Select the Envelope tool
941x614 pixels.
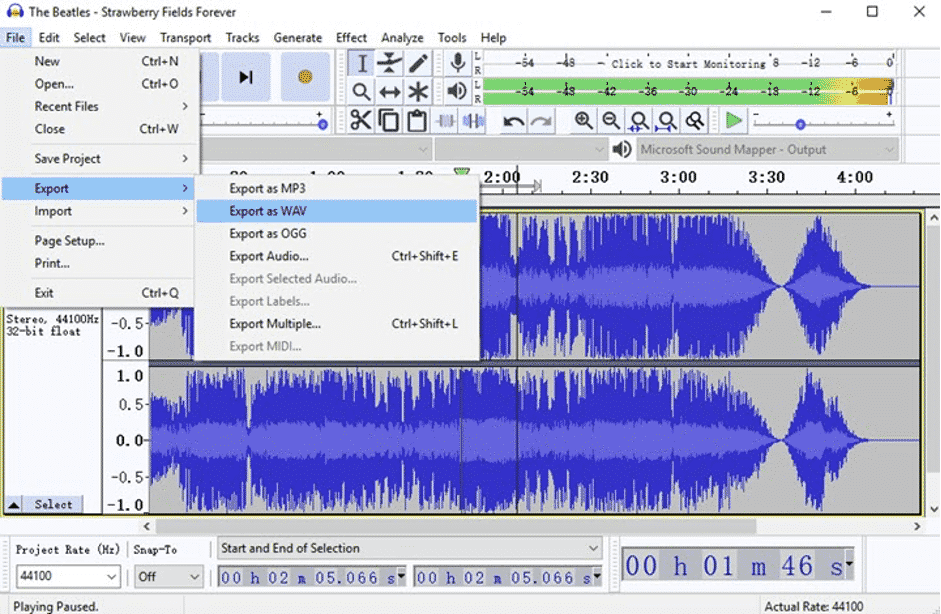[x=389, y=63]
